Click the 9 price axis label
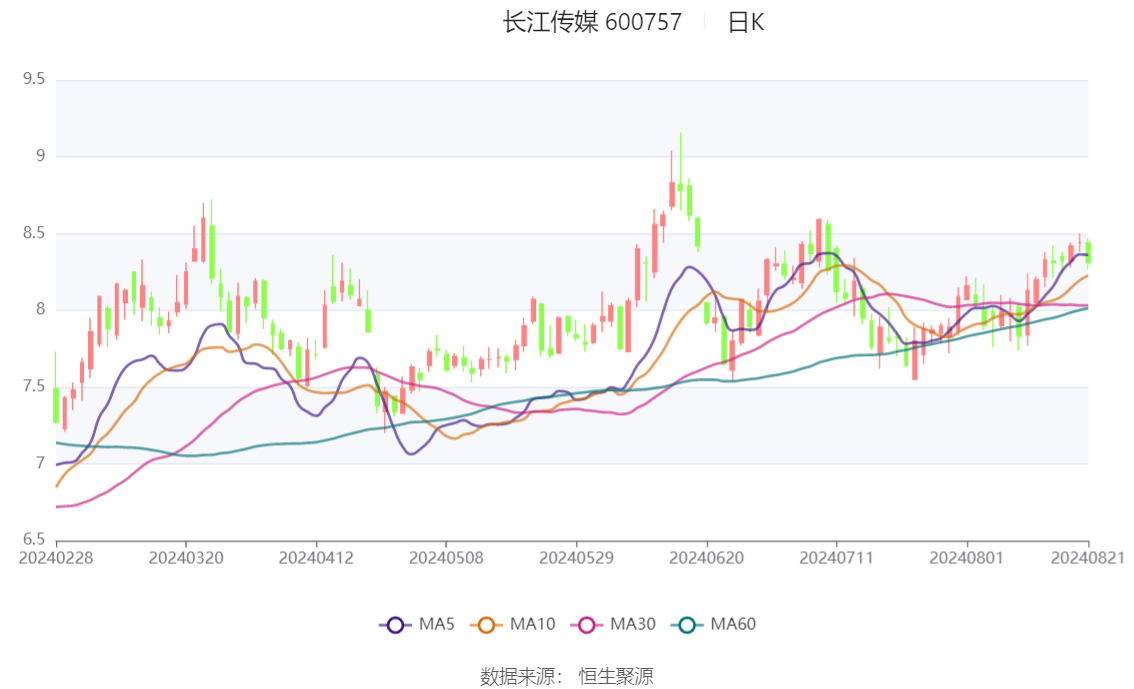The height and width of the screenshot is (689, 1134). (x=40, y=155)
